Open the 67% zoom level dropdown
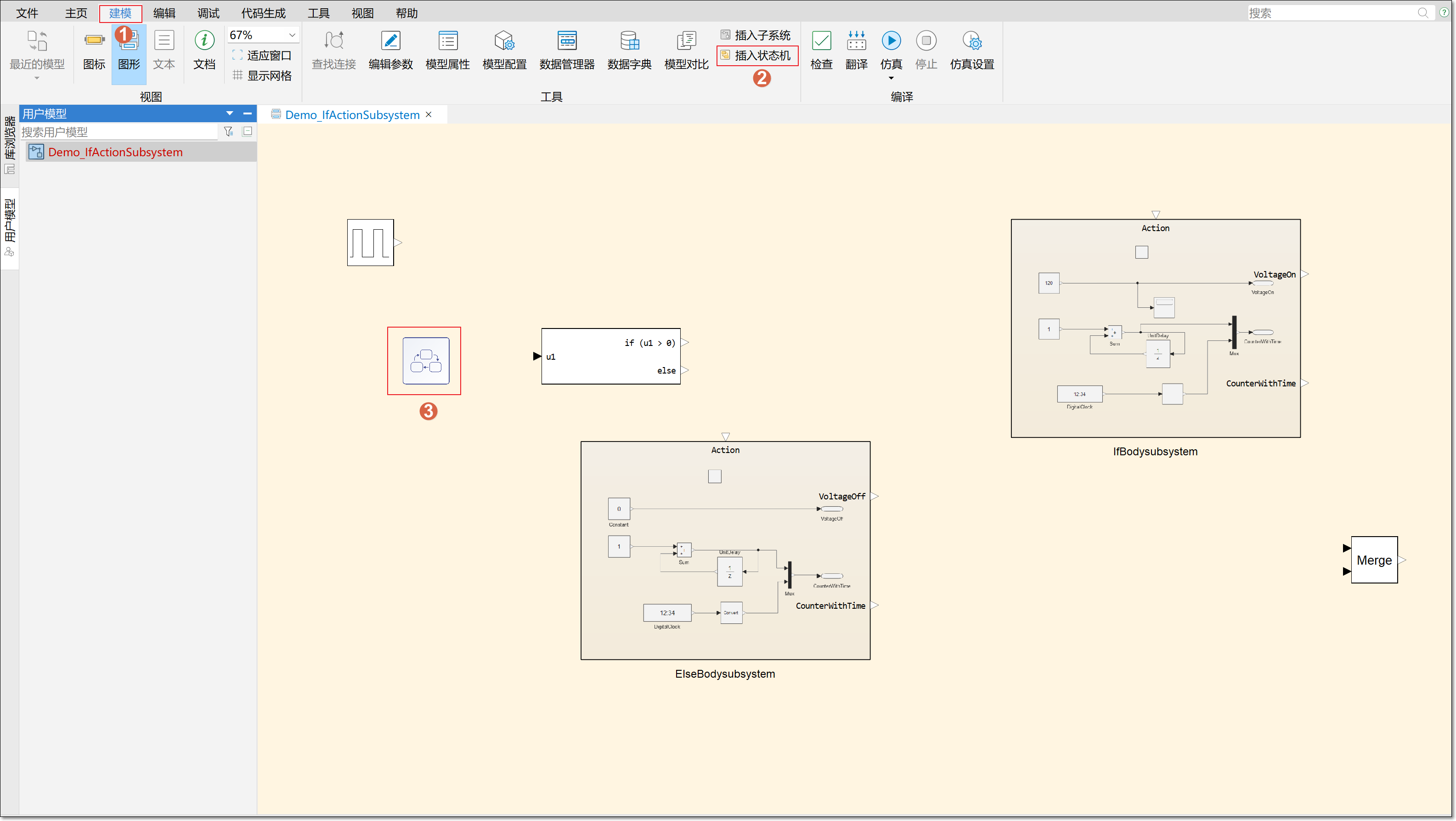The image size is (1456, 821). [x=292, y=35]
